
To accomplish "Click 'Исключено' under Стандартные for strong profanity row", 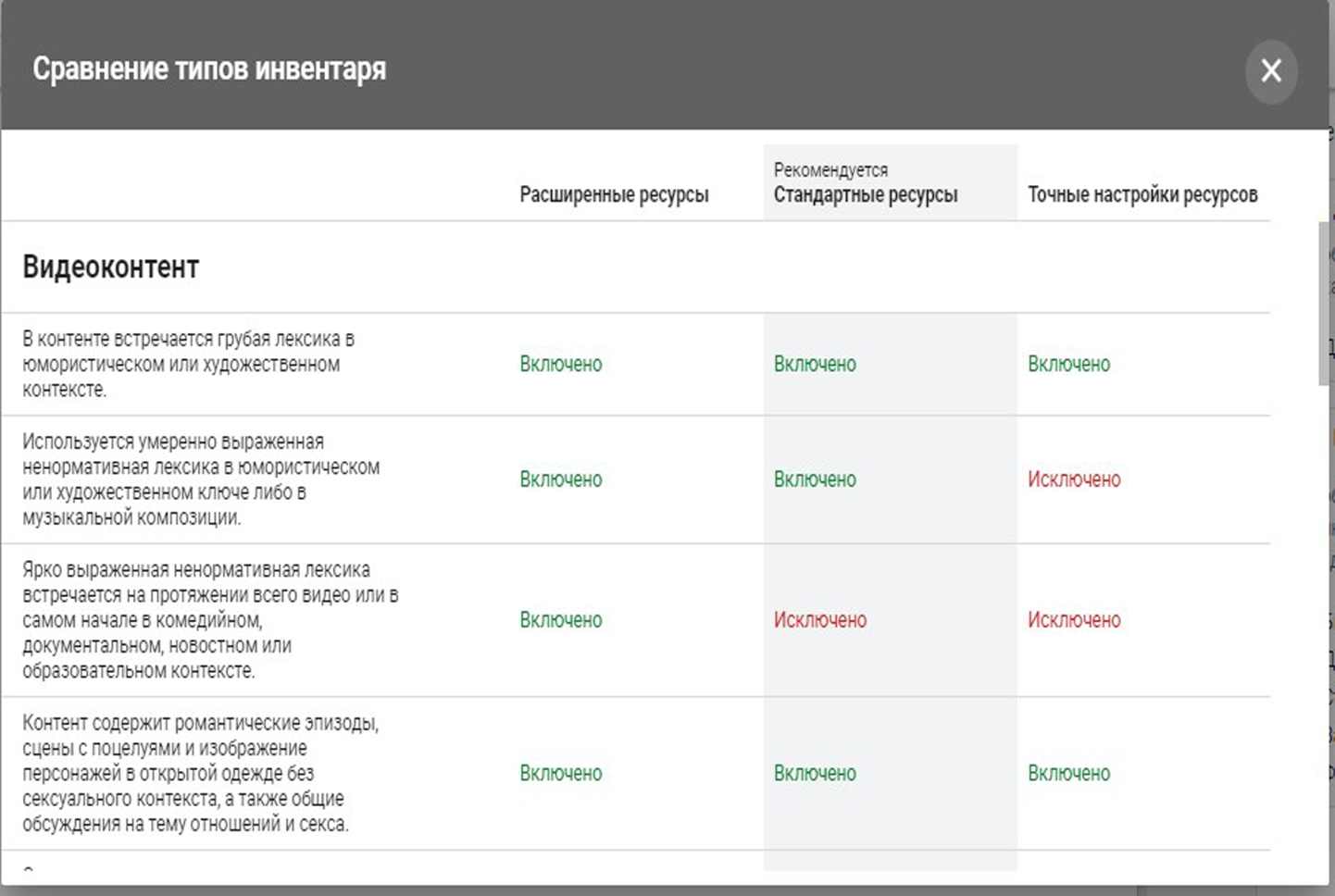I will pyautogui.click(x=820, y=619).
